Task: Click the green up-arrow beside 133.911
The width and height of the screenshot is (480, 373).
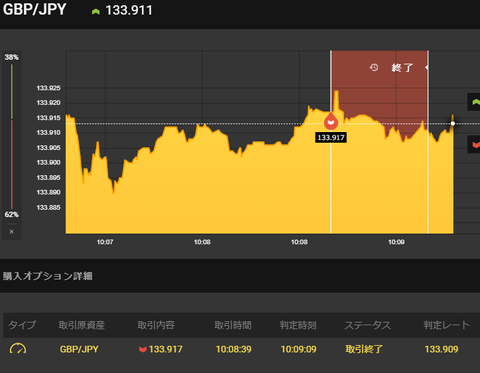Action: tap(96, 12)
